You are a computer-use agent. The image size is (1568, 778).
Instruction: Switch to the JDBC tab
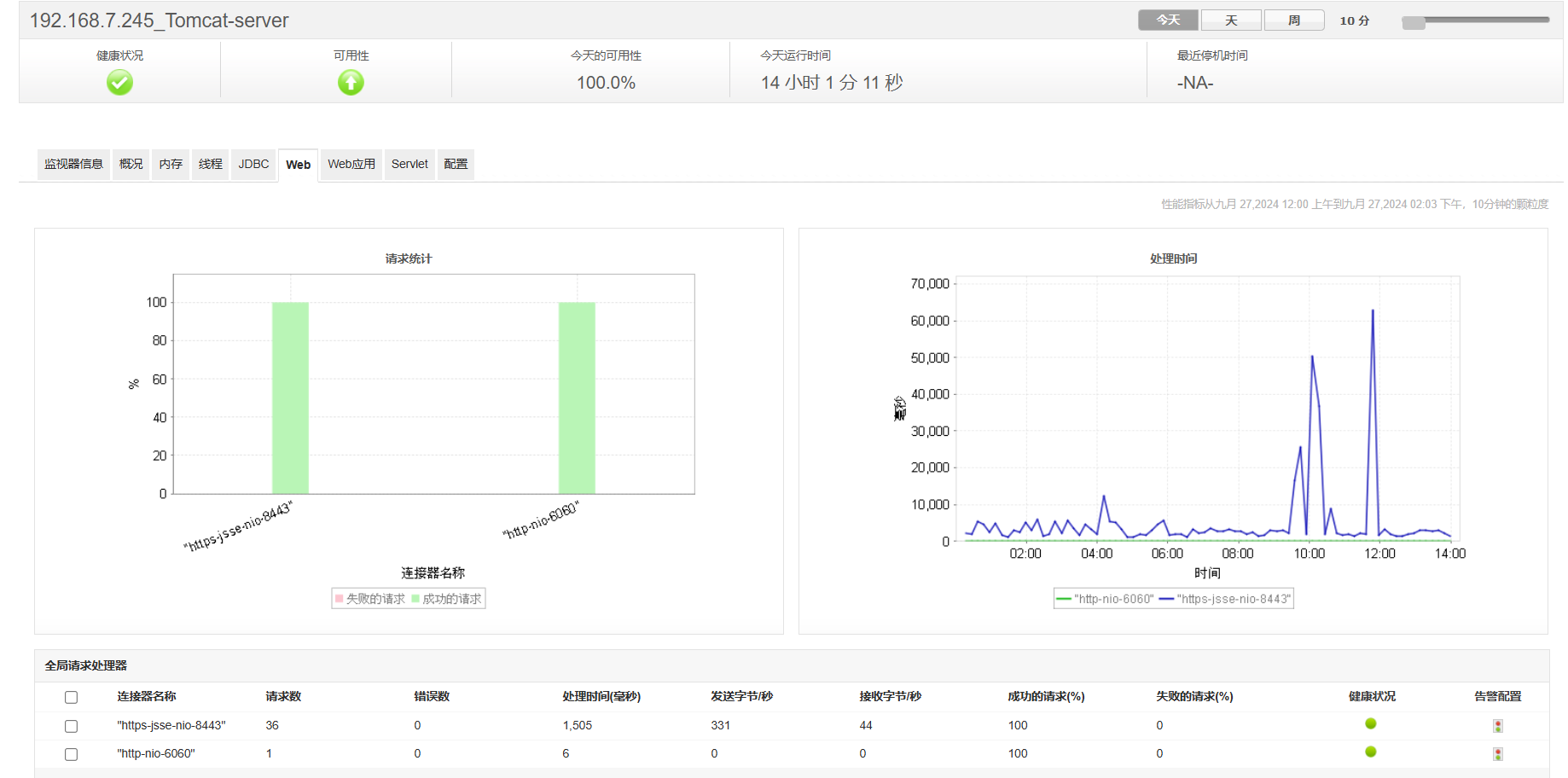[x=253, y=164]
